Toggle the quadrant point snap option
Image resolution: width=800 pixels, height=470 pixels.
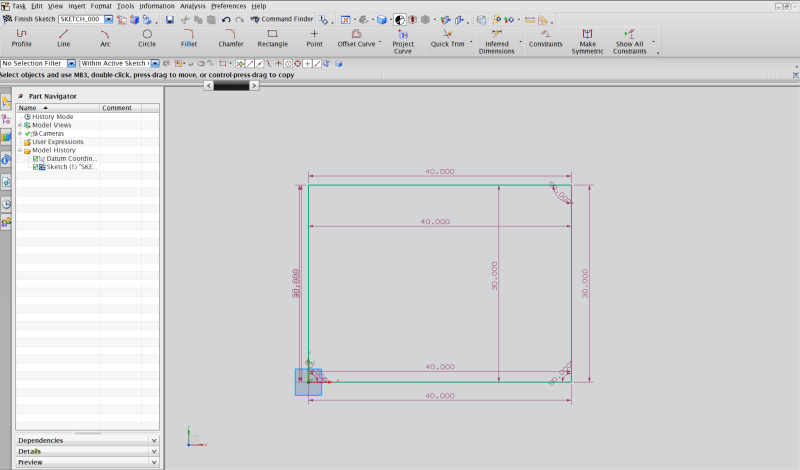(x=298, y=63)
